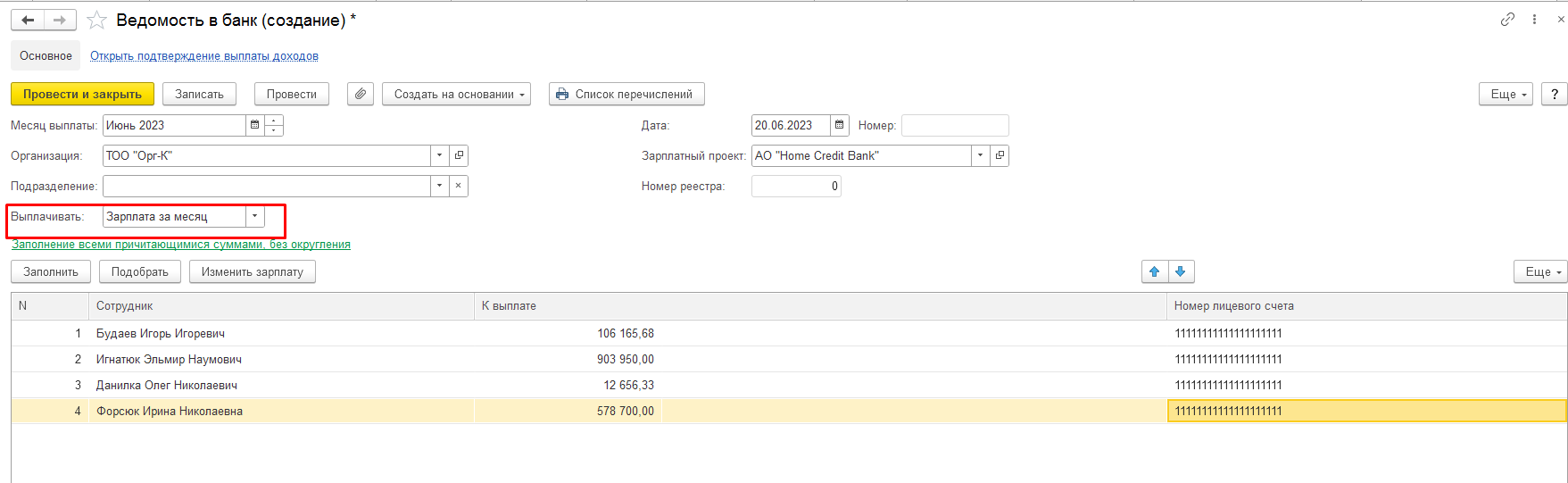1568x483 pixels.
Task: Switch to the Основное tab
Action: 46,55
